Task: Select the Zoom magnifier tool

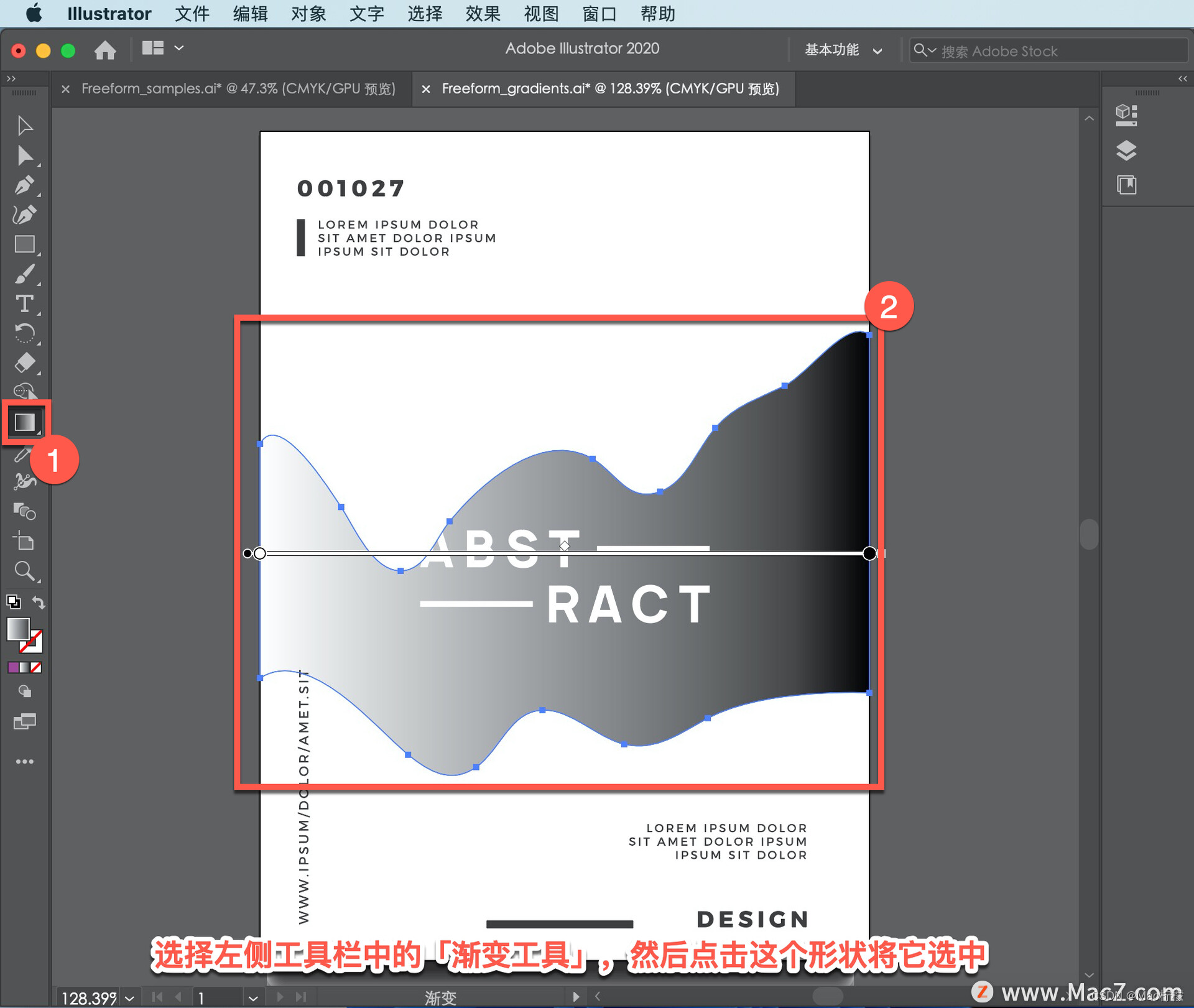Action: pyautogui.click(x=25, y=571)
